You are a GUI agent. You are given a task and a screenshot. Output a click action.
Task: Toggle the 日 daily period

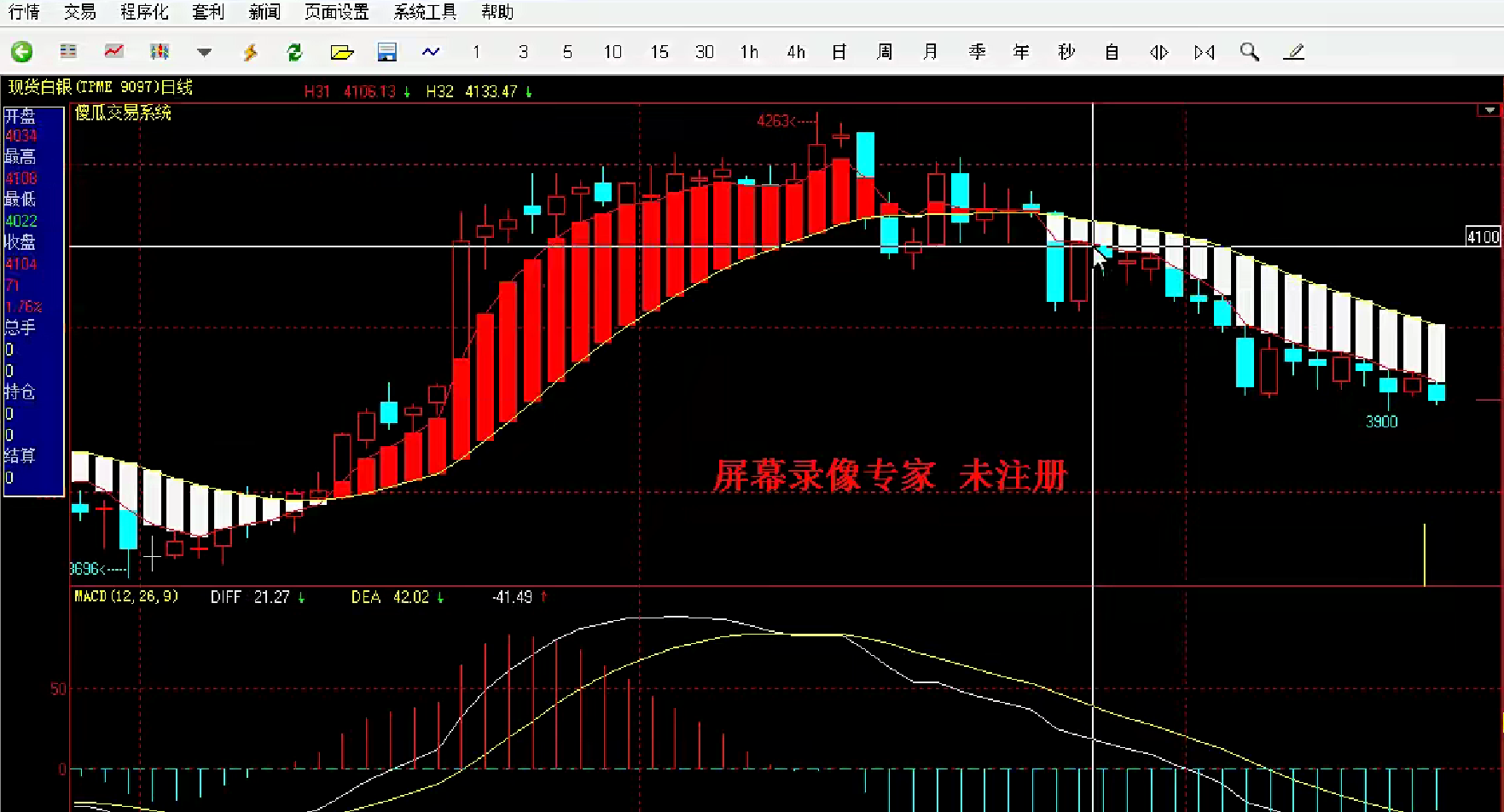839,52
